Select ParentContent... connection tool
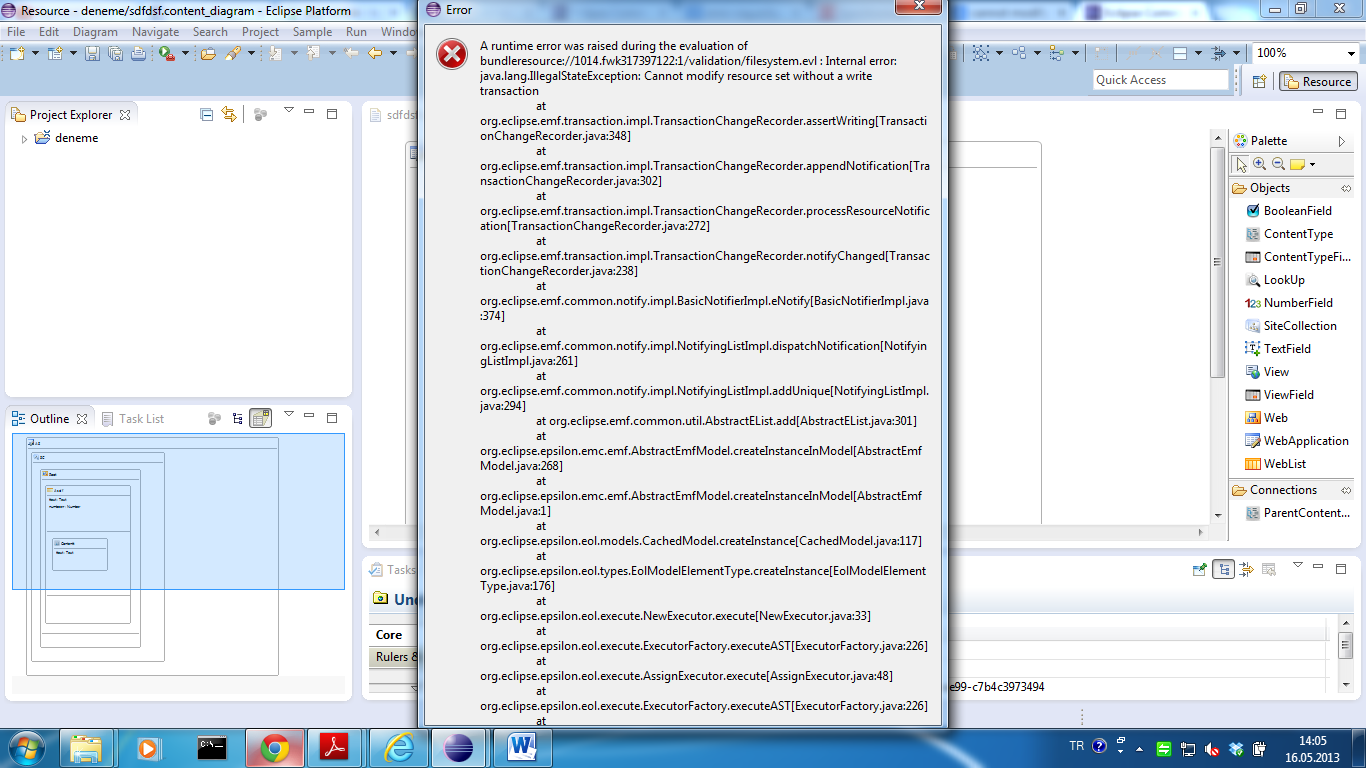This screenshot has width=1366, height=768. pos(1297,513)
